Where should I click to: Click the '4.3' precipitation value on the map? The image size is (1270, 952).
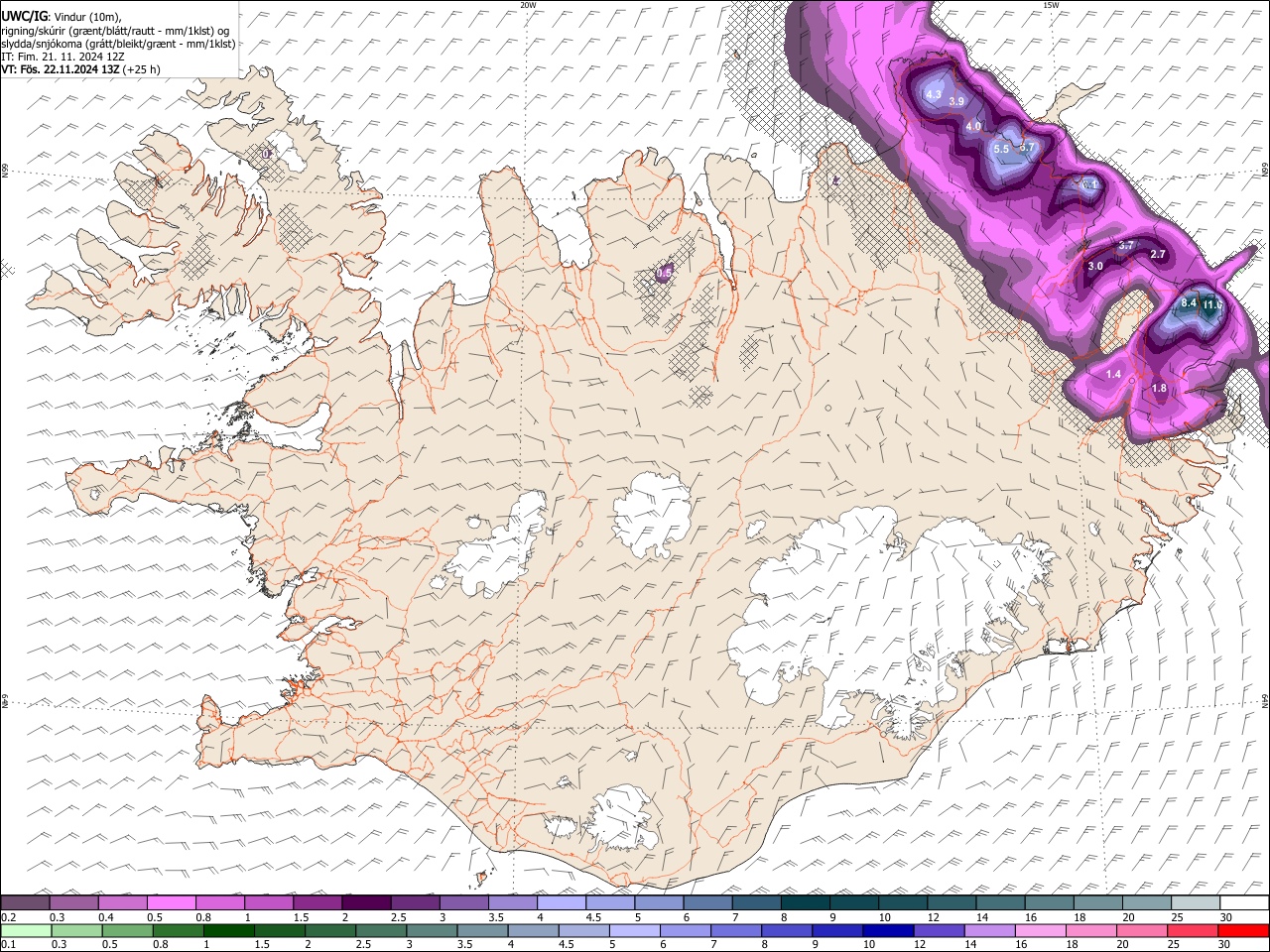[933, 95]
